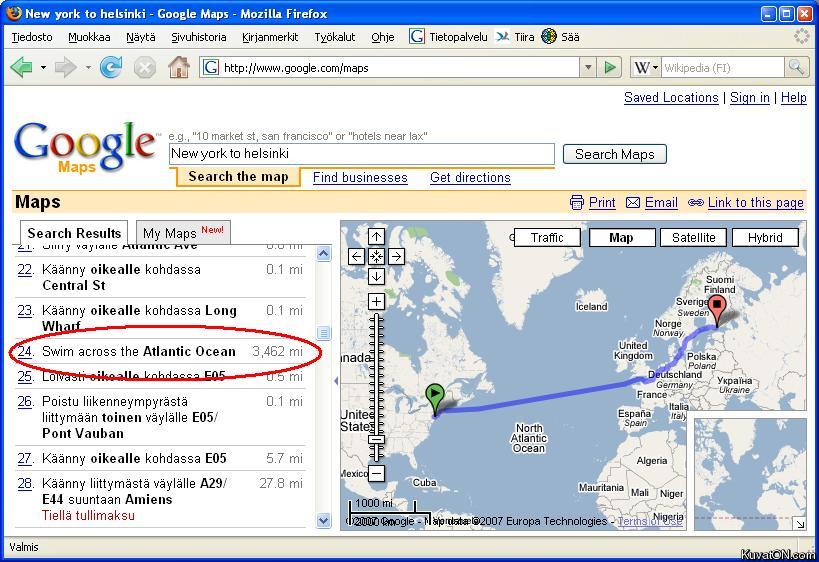The image size is (819, 562).
Task: Click the Sign in link
Action: tap(750, 98)
